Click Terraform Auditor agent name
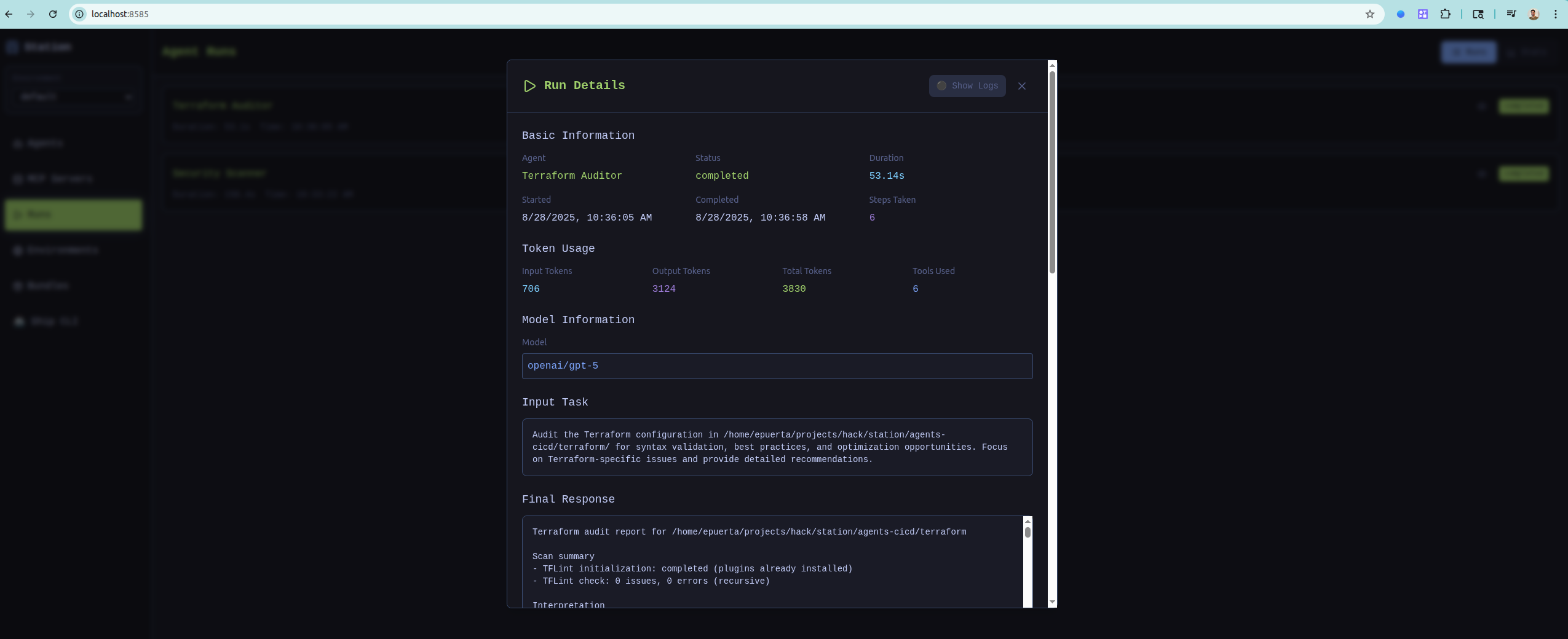 [572, 176]
